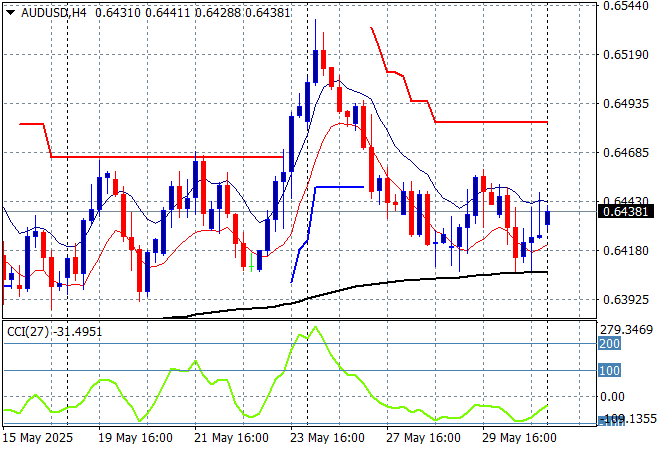This screenshot has width=660, height=450.
Task: Click the 0.65440 price axis label
Action: click(628, 5)
